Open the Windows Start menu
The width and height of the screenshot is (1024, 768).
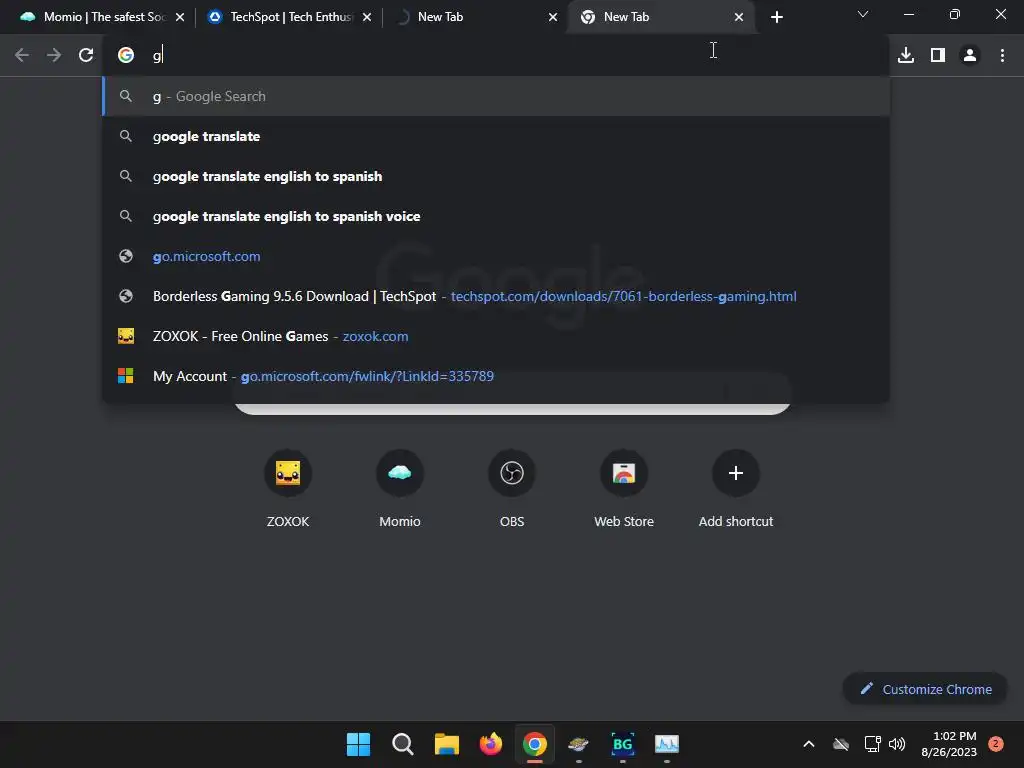tap(359, 744)
